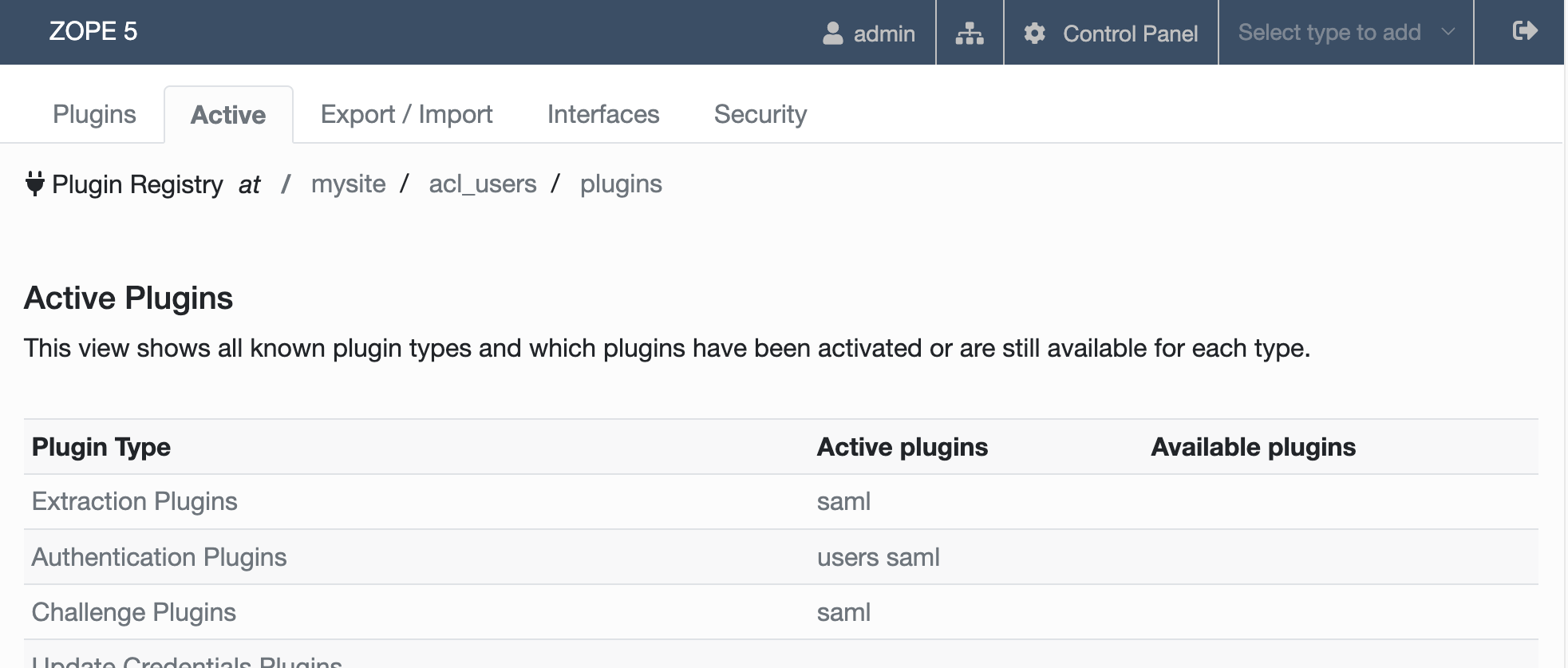1568x668 pixels.
Task: Open the Challenge Plugins type link
Action: click(x=134, y=612)
